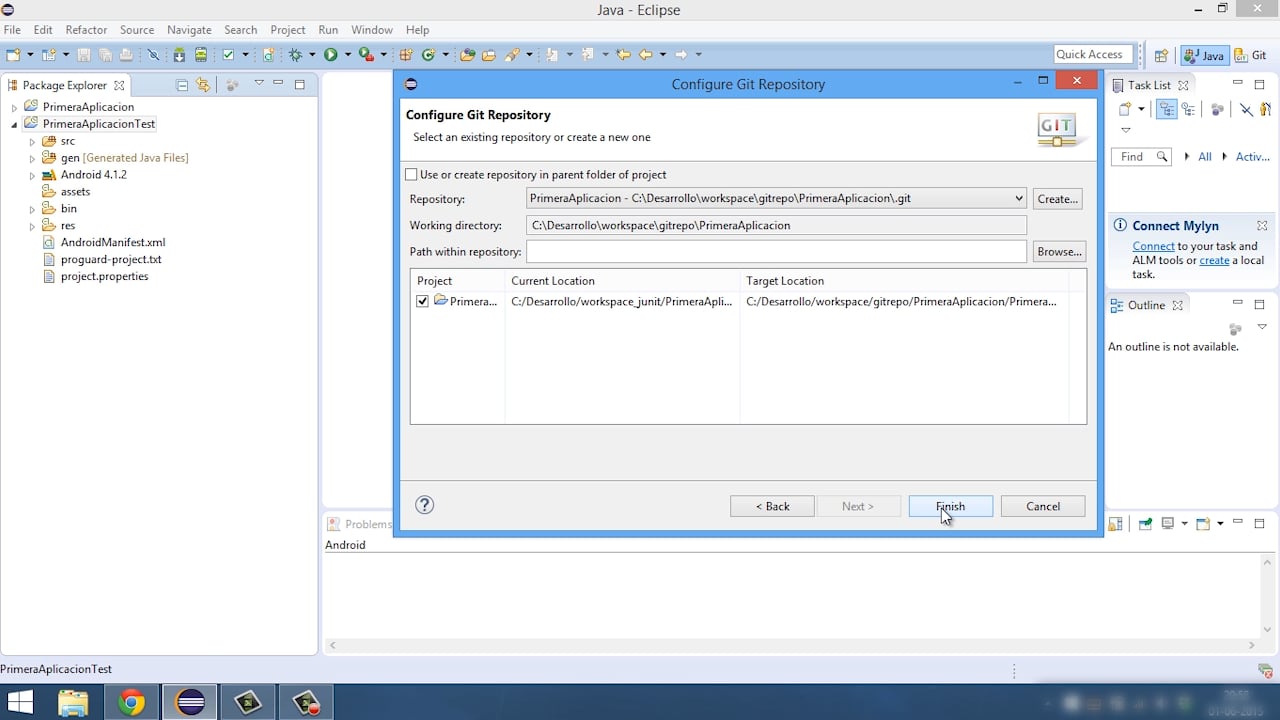Click Collapse All in Package Explorer
Viewport: 1280px width, 720px height.
click(x=182, y=85)
